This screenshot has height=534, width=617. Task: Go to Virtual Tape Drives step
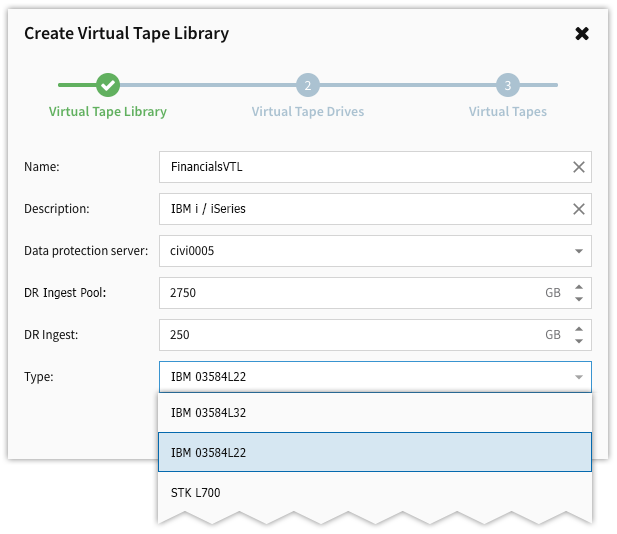coord(308,112)
